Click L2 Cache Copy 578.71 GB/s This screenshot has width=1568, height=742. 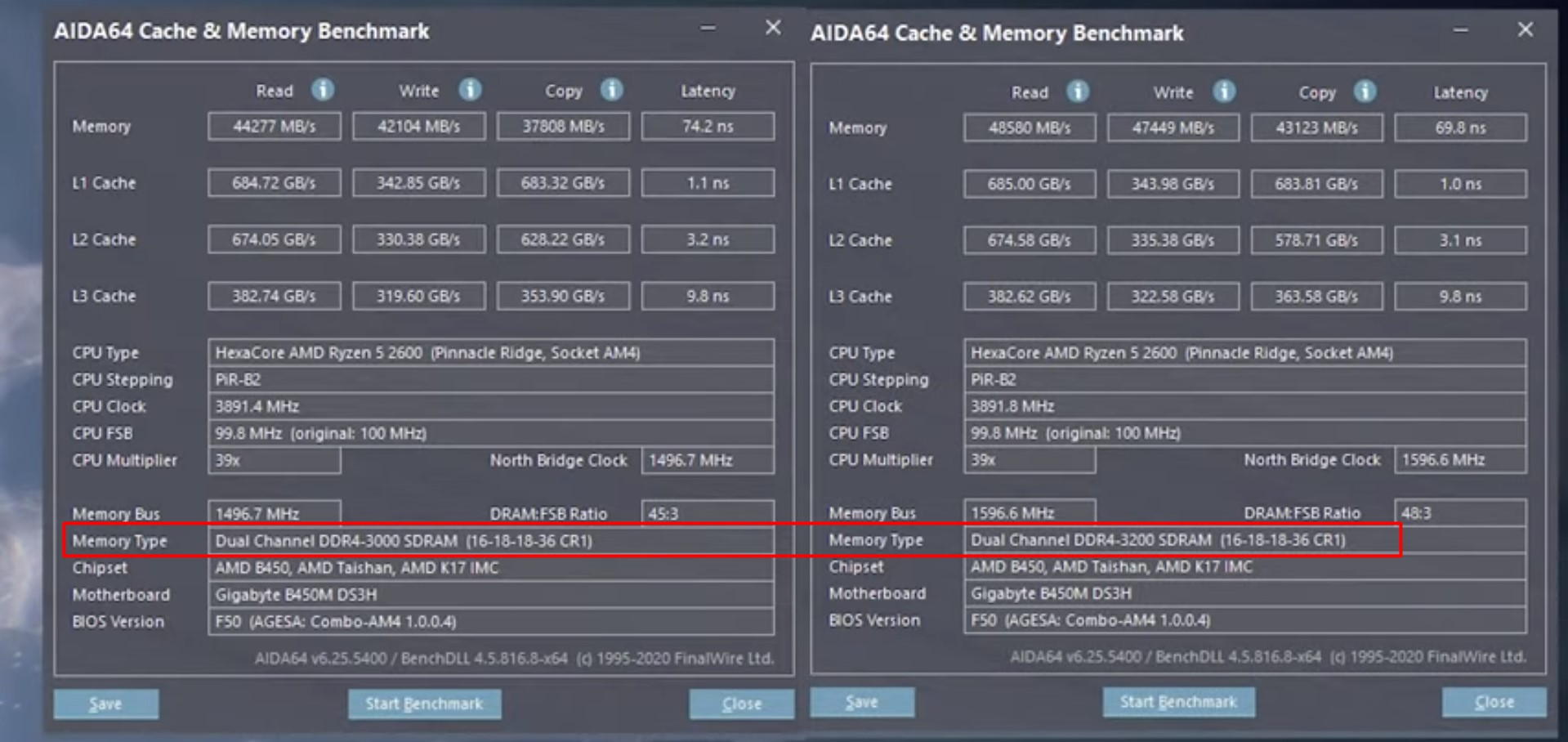(1317, 240)
